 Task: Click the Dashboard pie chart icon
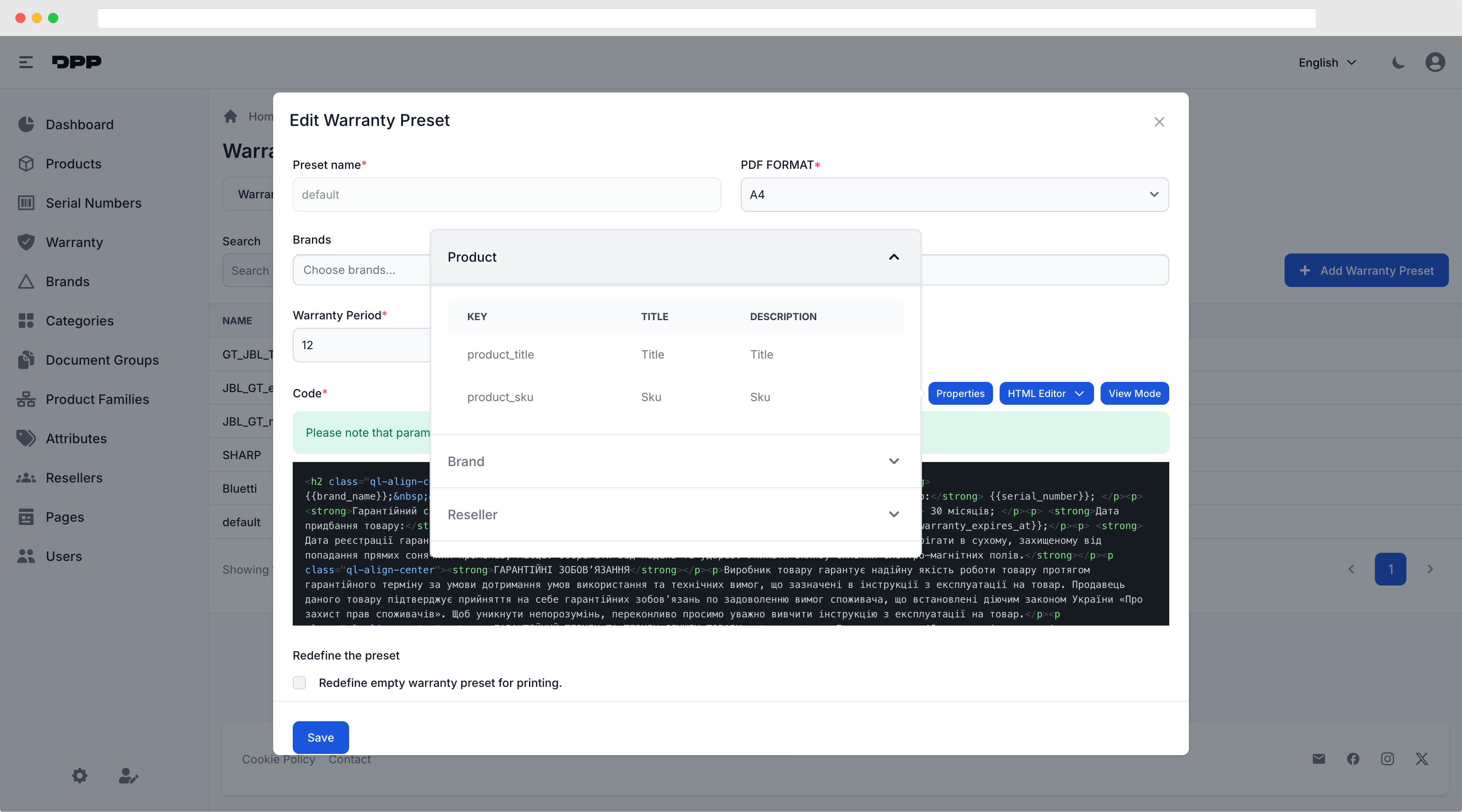tap(26, 124)
